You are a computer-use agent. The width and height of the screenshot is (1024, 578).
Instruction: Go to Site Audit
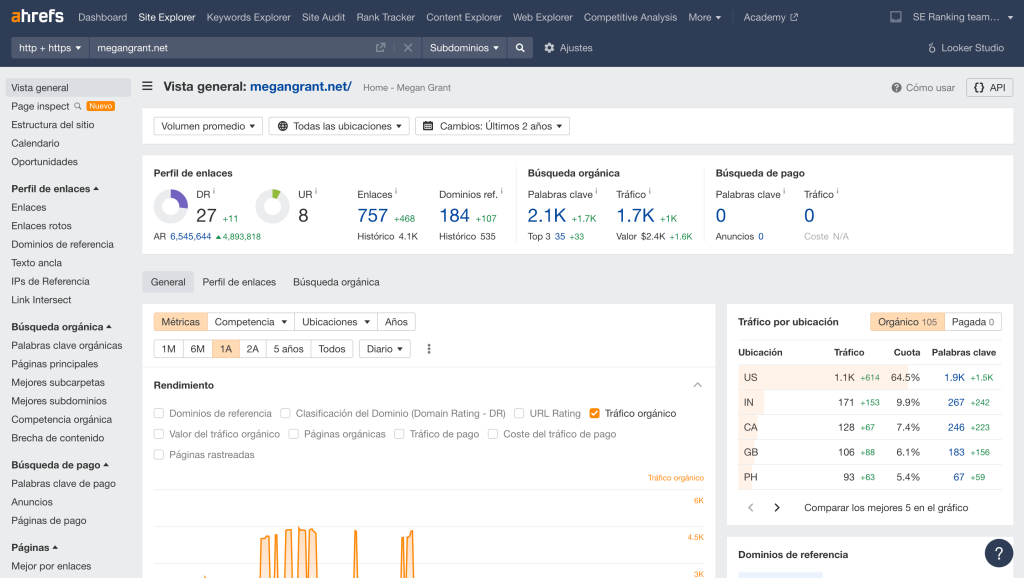(x=323, y=17)
